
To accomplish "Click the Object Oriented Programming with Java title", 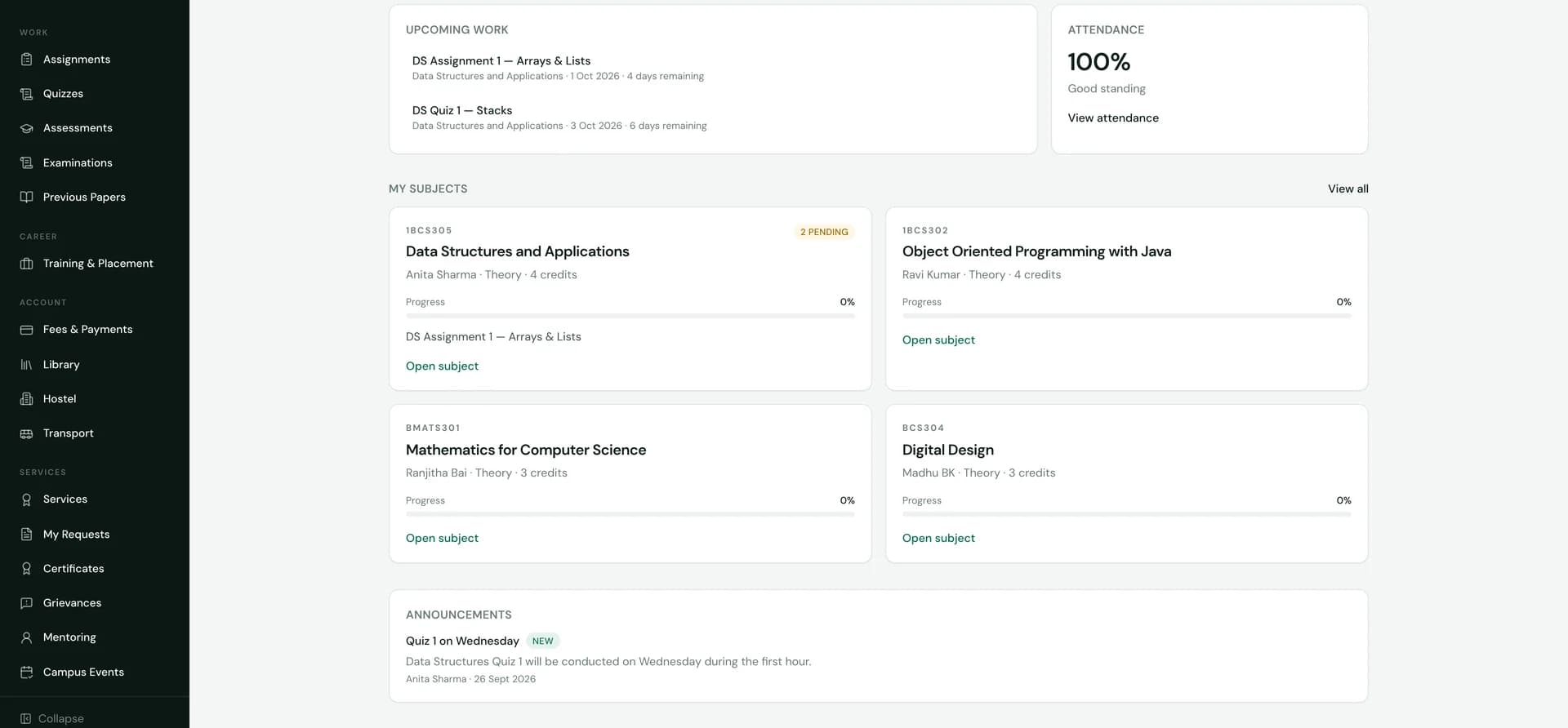I will [1036, 251].
